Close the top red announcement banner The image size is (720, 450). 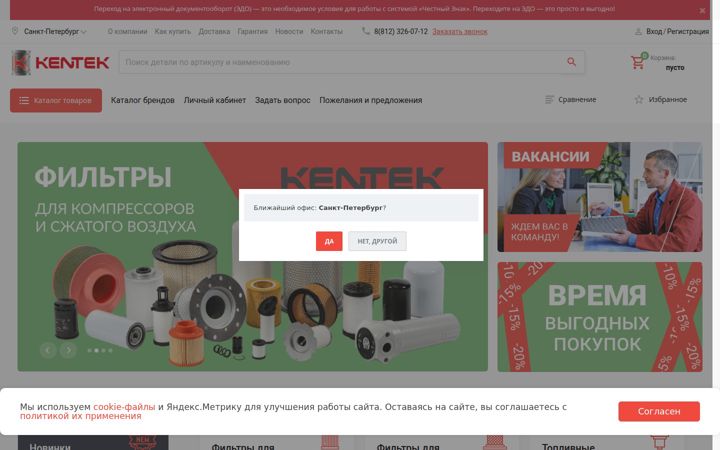(702, 11)
